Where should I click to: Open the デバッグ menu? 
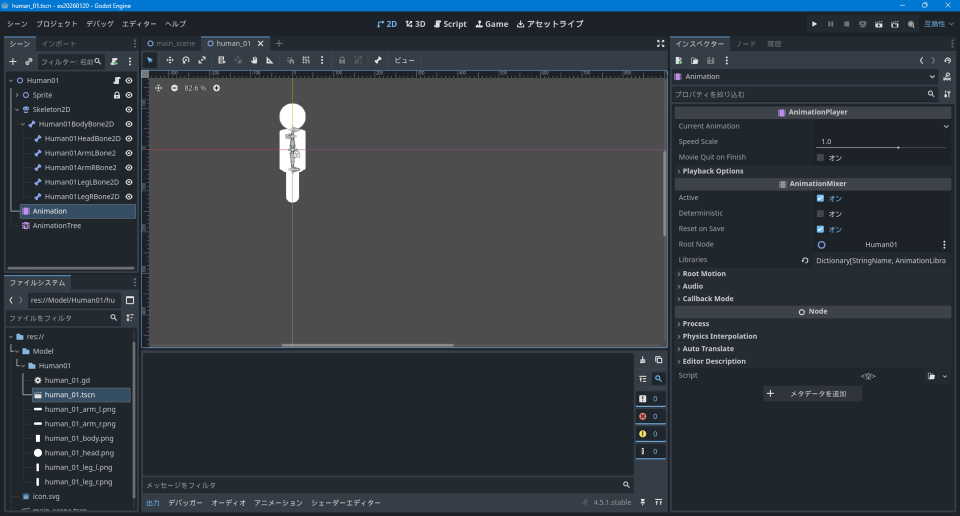tap(99, 23)
